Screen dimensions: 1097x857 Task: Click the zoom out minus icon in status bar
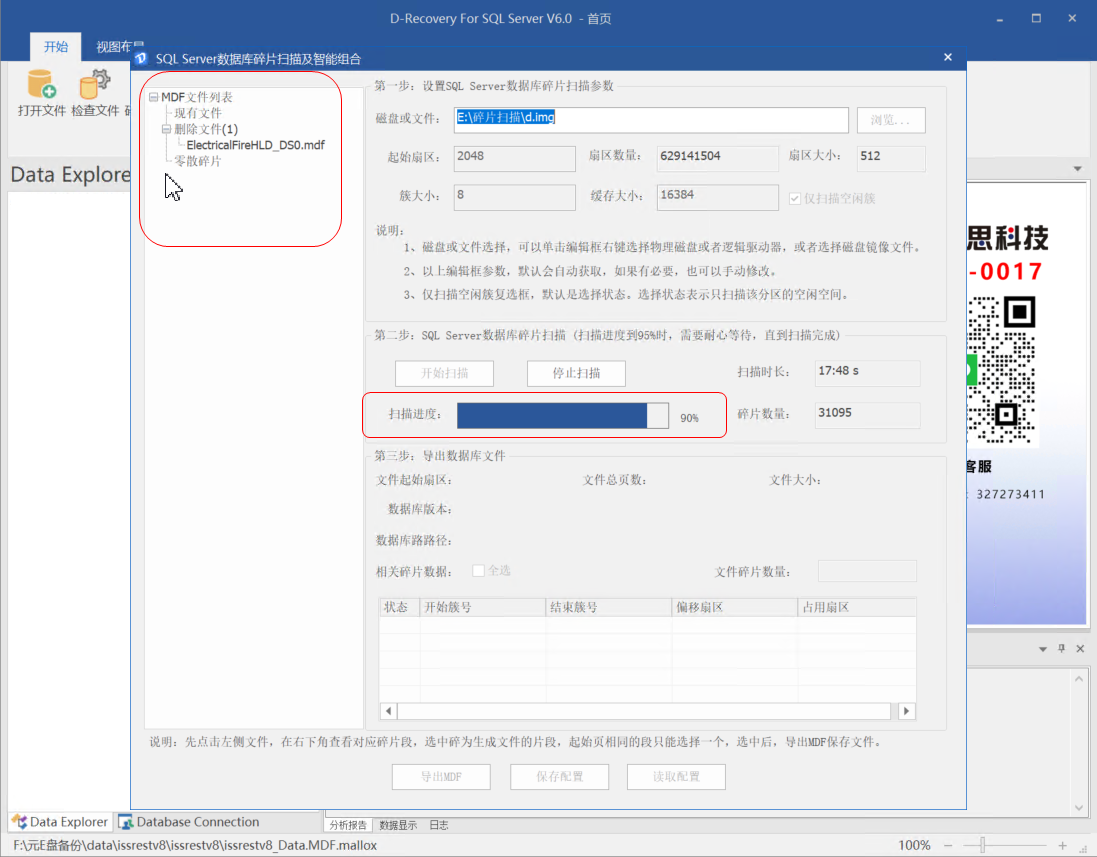tap(948, 845)
